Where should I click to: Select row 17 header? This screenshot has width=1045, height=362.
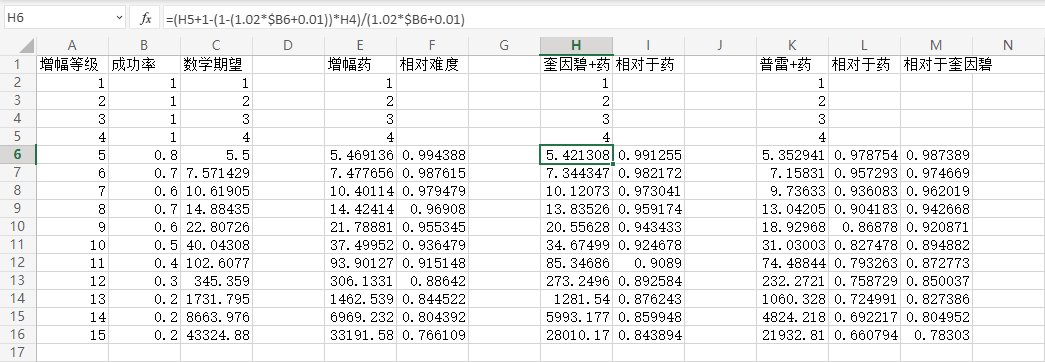[18, 353]
